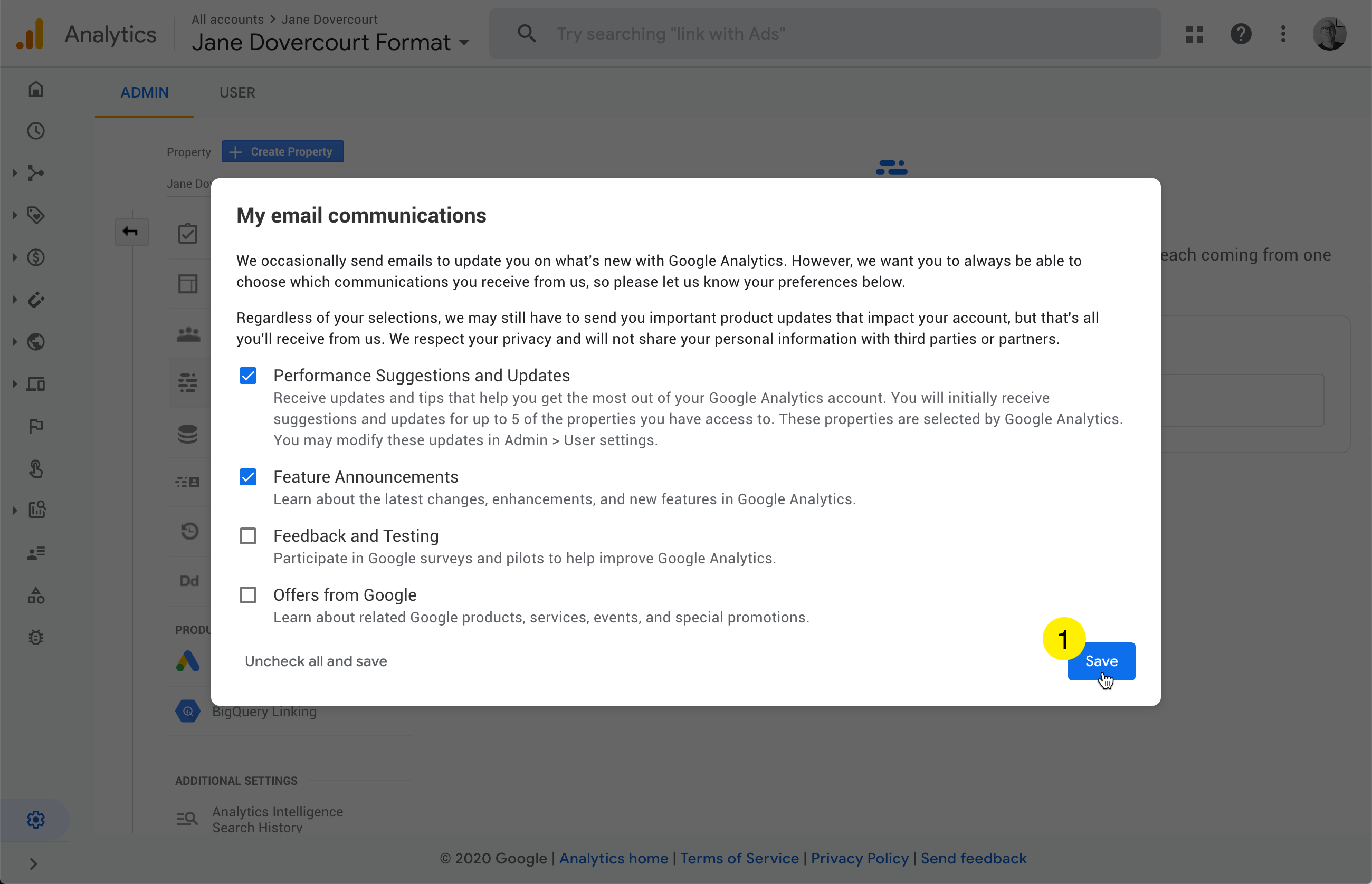Open Realtime clock icon in sidebar
Screen dimensions: 1372x884
35,131
